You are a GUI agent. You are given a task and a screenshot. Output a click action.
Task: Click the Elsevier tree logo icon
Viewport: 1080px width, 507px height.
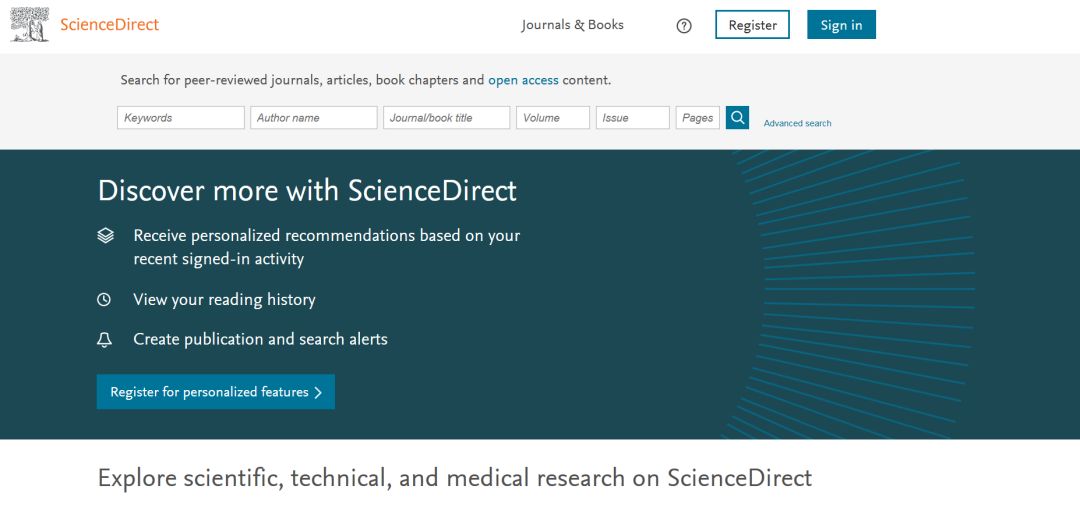tap(29, 25)
